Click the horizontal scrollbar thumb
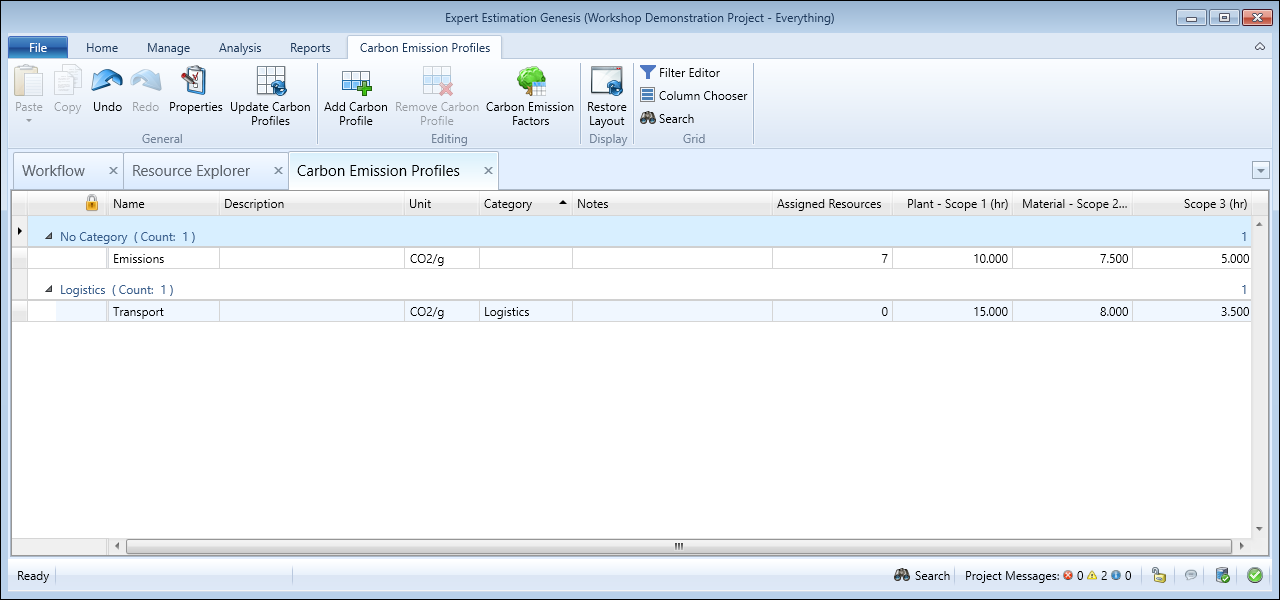1280x600 pixels. [x=678, y=546]
